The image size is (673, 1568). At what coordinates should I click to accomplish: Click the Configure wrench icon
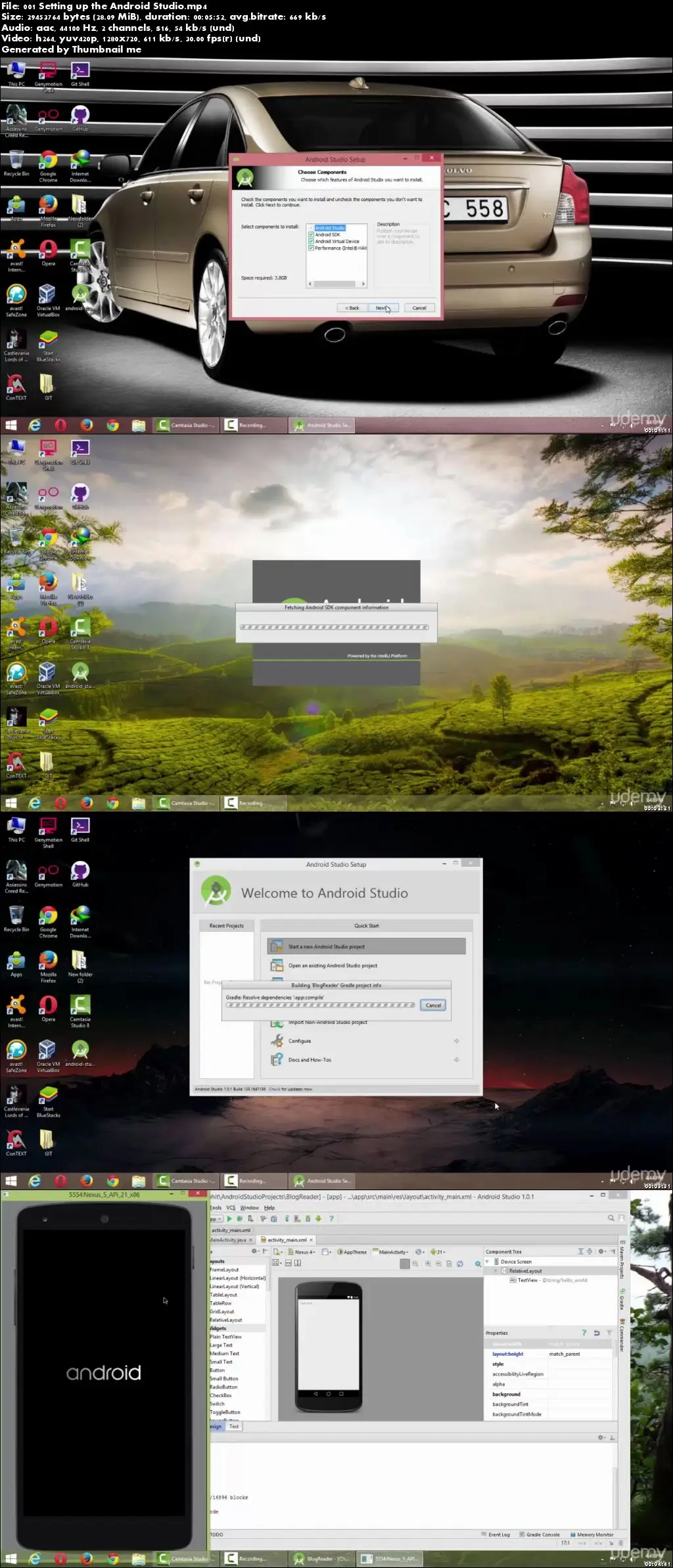[277, 1041]
